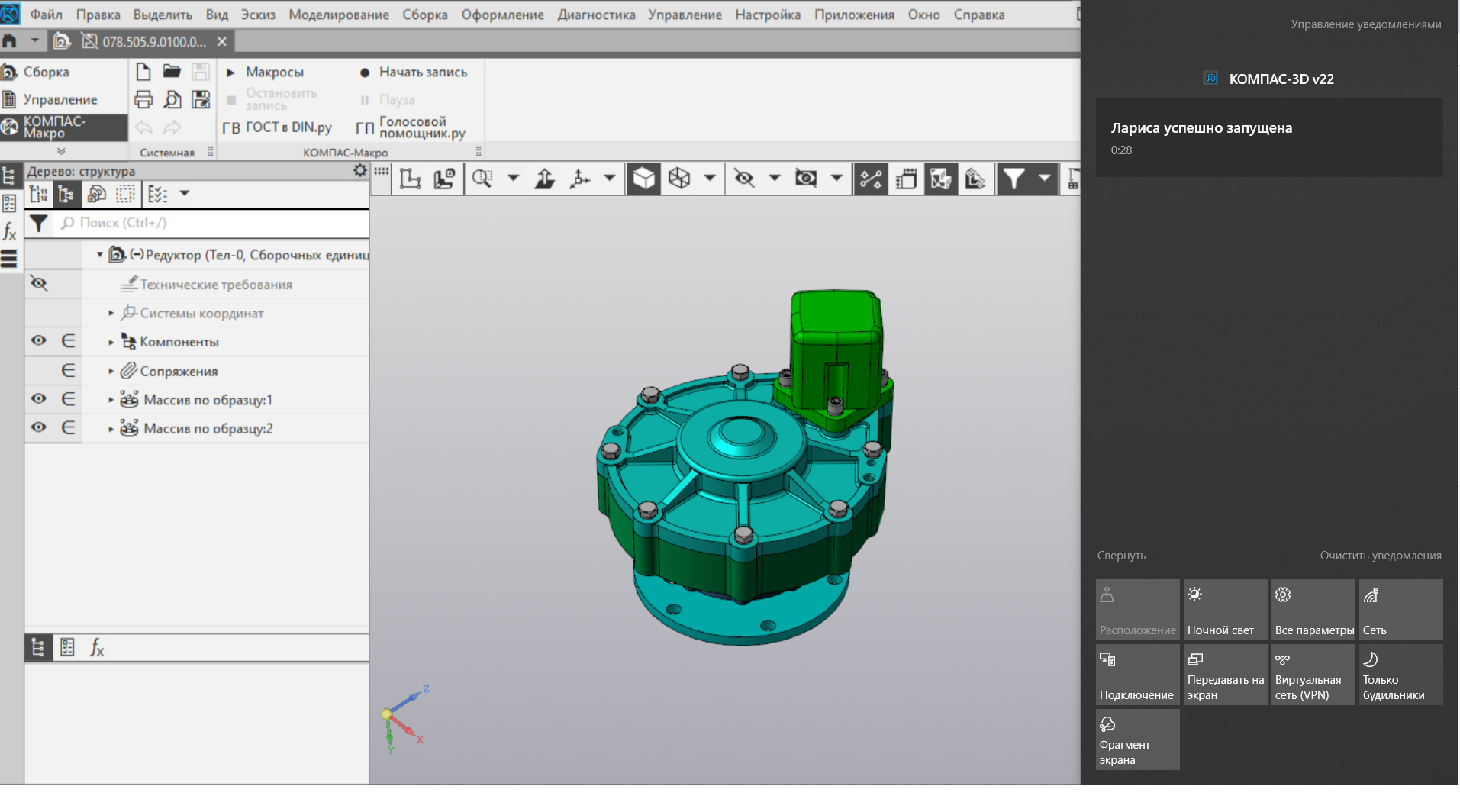Image resolution: width=1460 pixels, height=812 pixels.
Task: Show the hidden Технические требования item
Action: point(39,284)
